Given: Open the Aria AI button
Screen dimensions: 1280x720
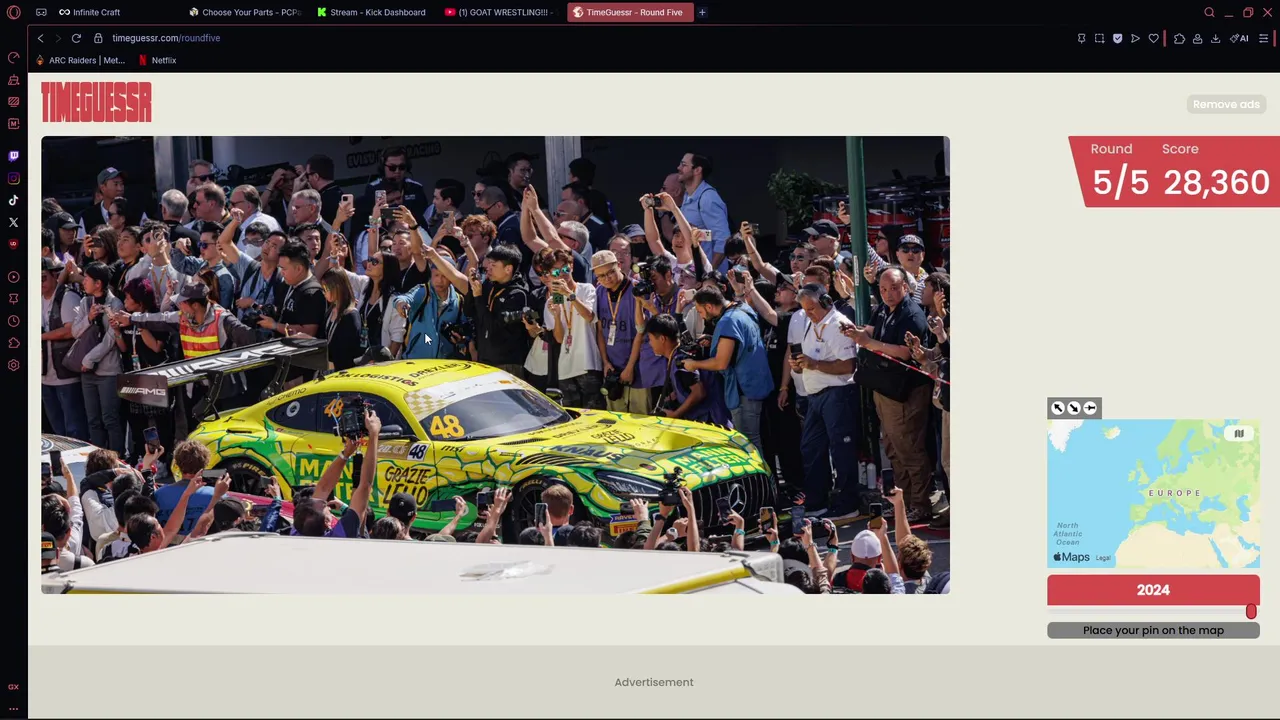Looking at the screenshot, I should click(1240, 38).
